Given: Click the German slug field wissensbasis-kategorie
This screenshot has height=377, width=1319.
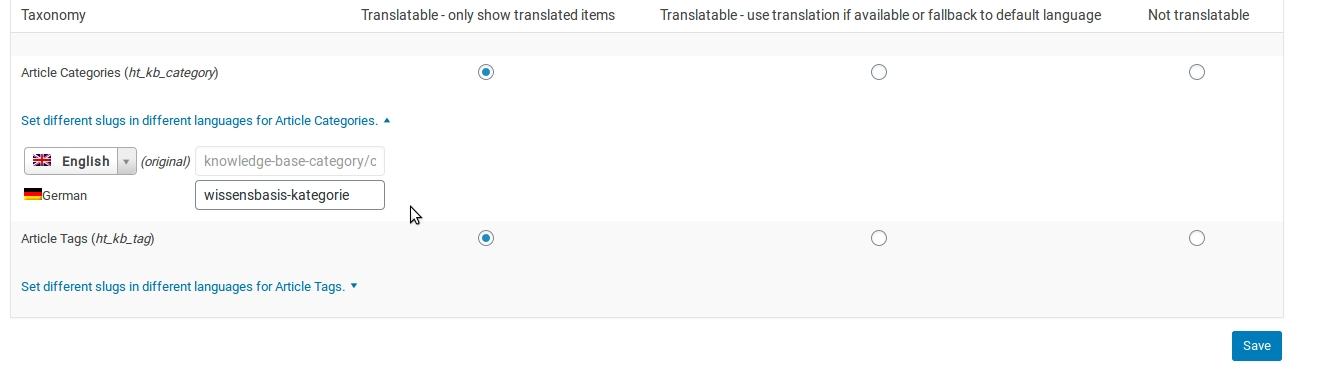Looking at the screenshot, I should 290,195.
